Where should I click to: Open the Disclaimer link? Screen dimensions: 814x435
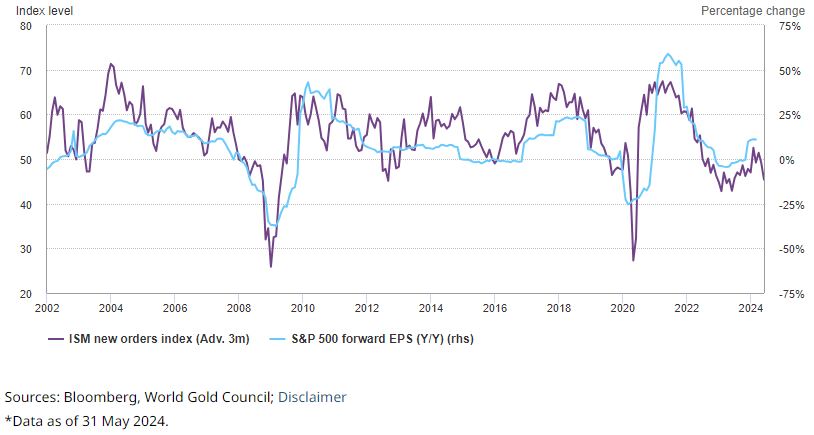click(x=312, y=397)
